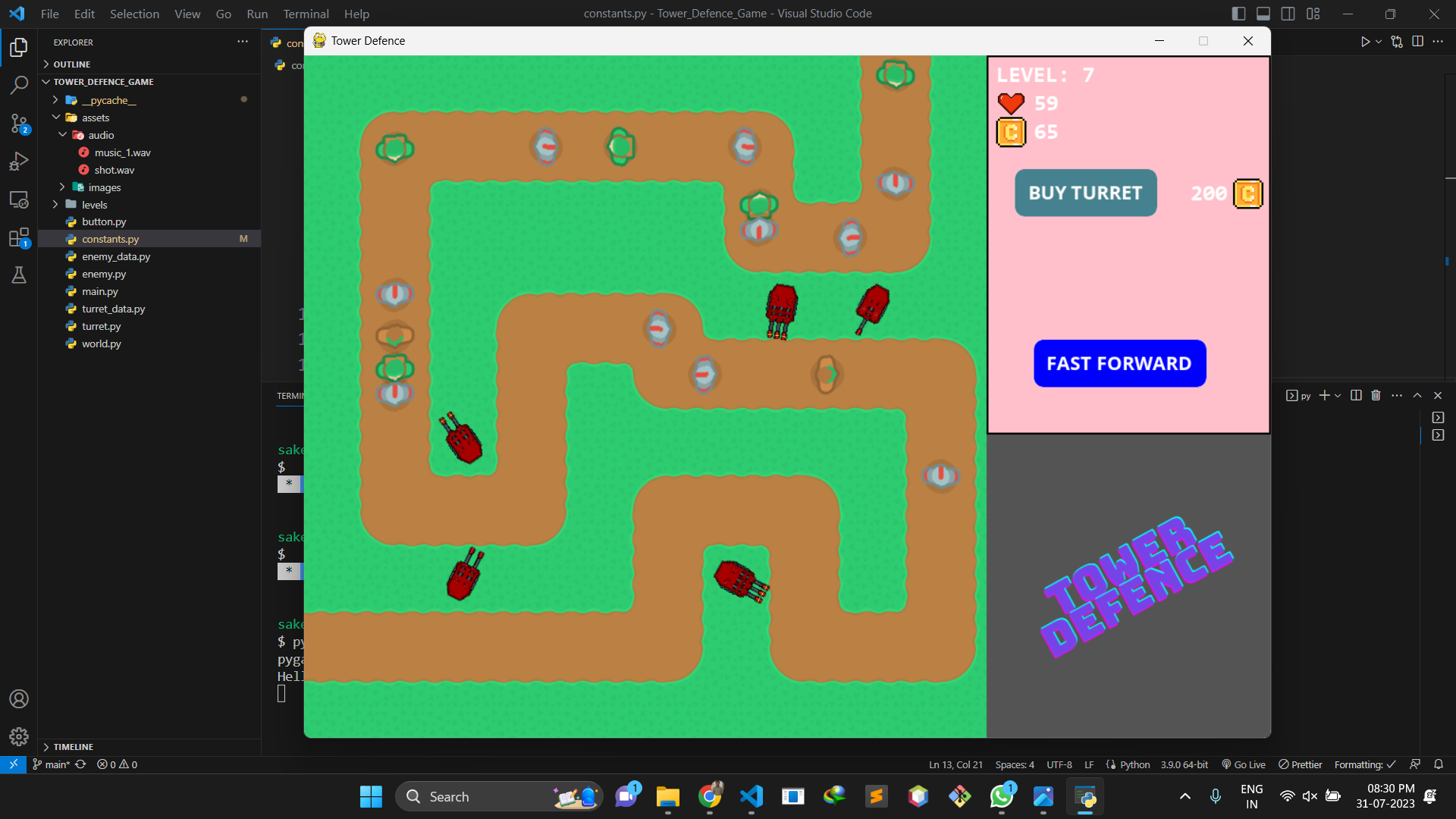Open the Terminal menu
The image size is (1456, 819).
305,14
